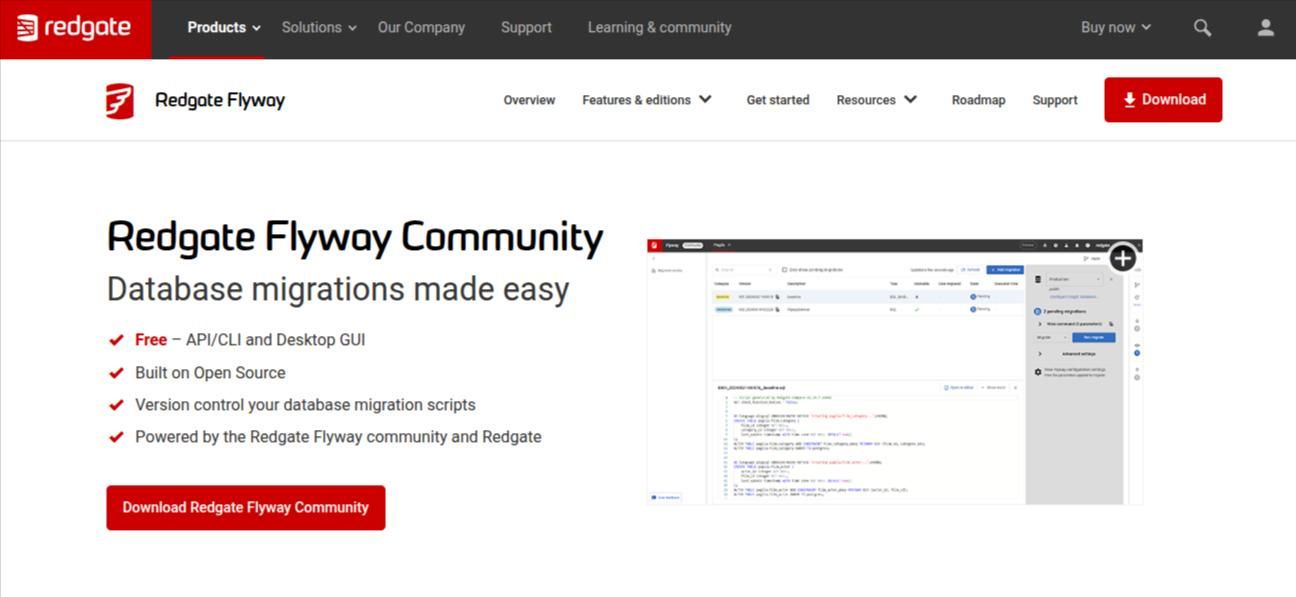Click the red Flyway product logo icon
Viewport: 1296px width, 597px height.
coord(120,101)
